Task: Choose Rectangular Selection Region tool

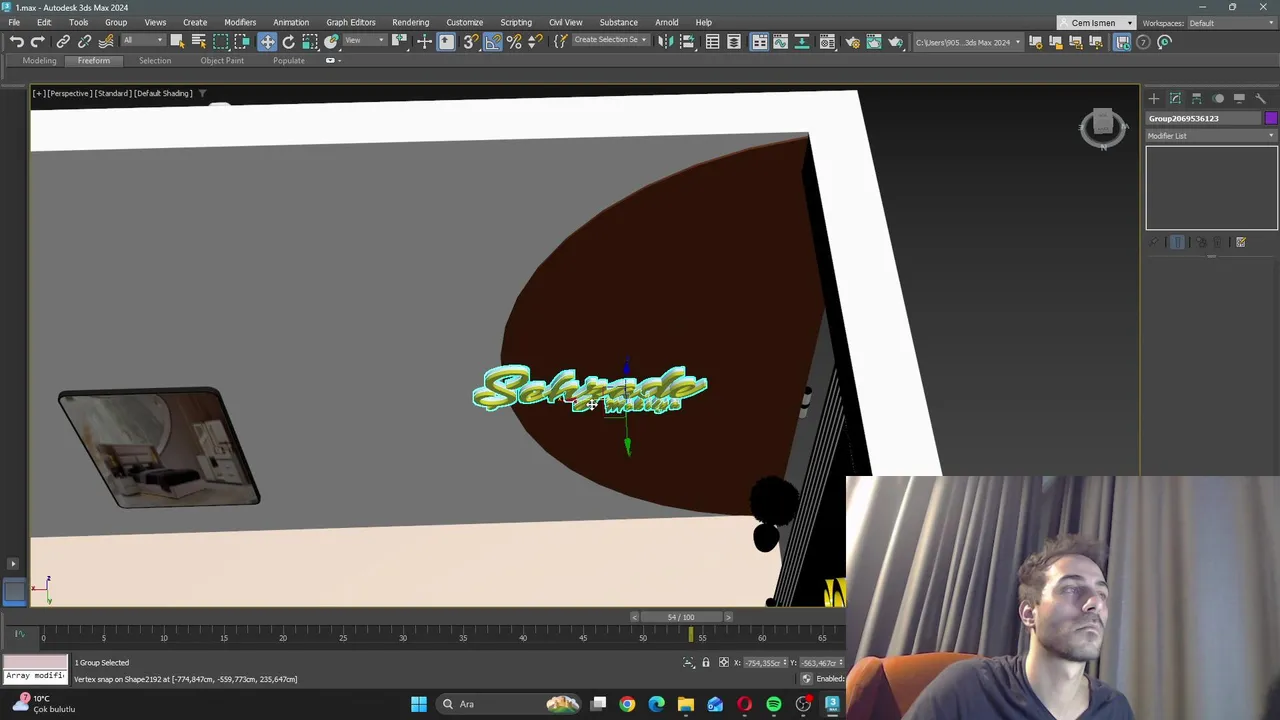Action: point(221,41)
